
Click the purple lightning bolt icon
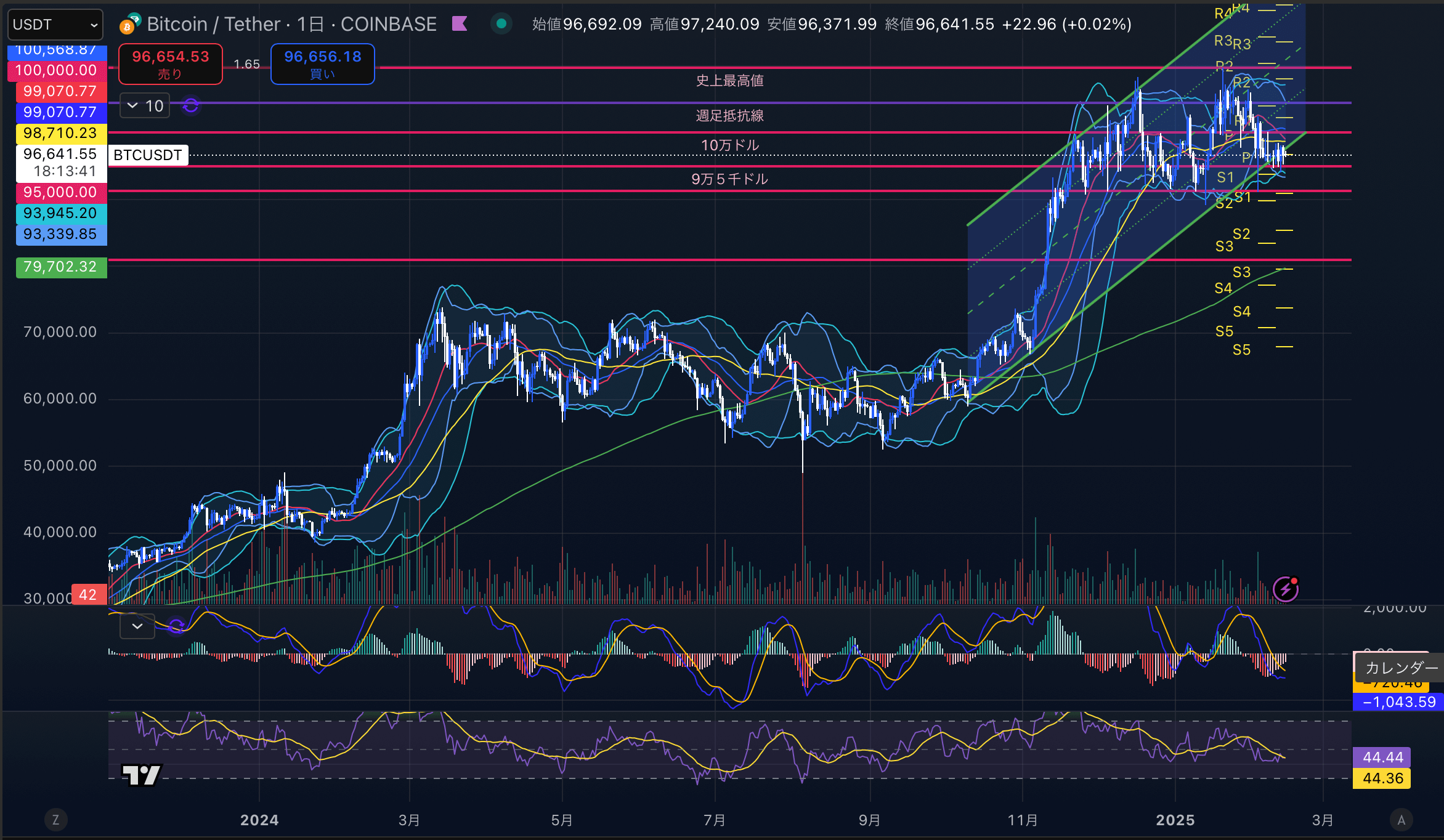(x=1286, y=589)
